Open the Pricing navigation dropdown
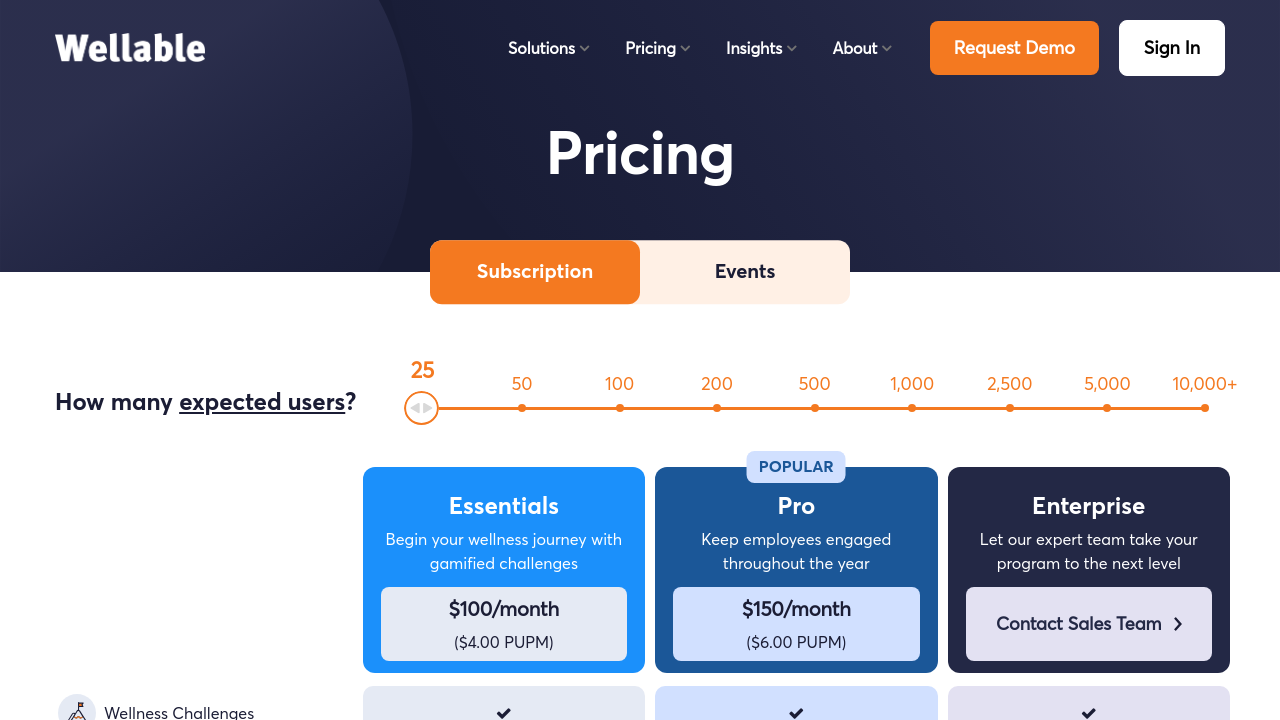 click(x=657, y=48)
